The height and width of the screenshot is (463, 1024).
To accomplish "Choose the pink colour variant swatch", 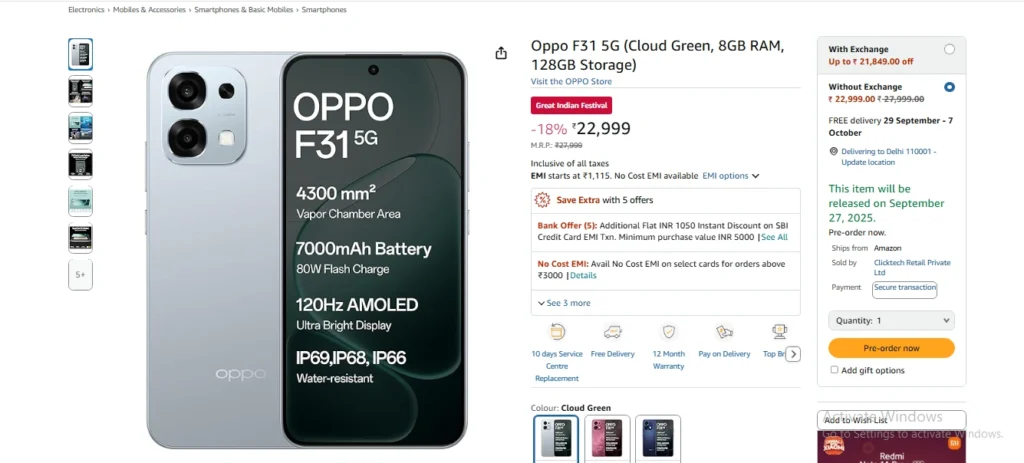I will coord(607,438).
